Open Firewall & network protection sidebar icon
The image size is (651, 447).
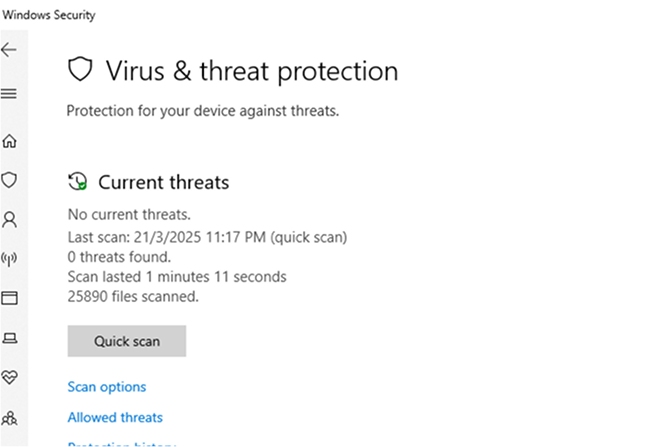pyautogui.click(x=10, y=259)
